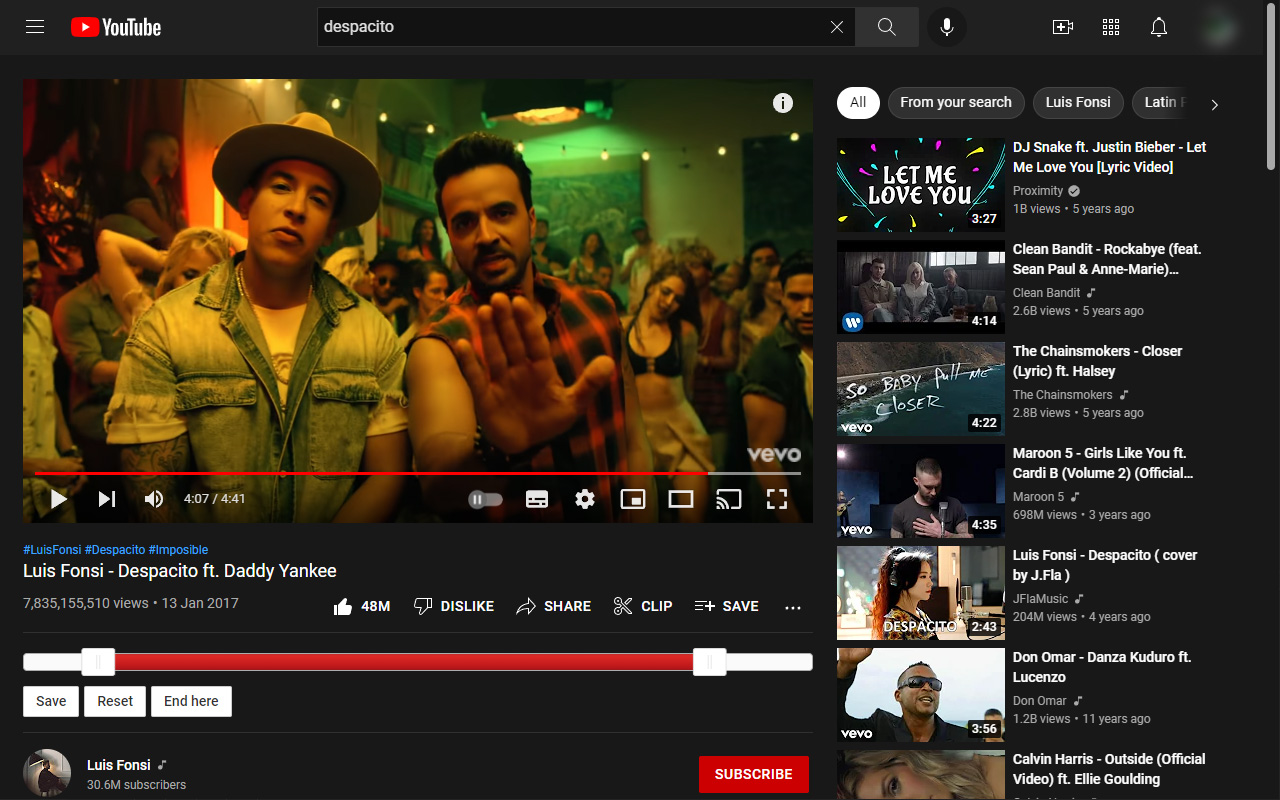Open the create video menu

pos(1063,27)
